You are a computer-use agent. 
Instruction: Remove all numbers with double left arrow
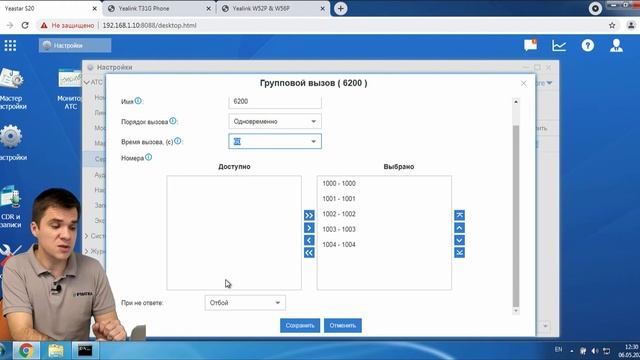pos(309,253)
